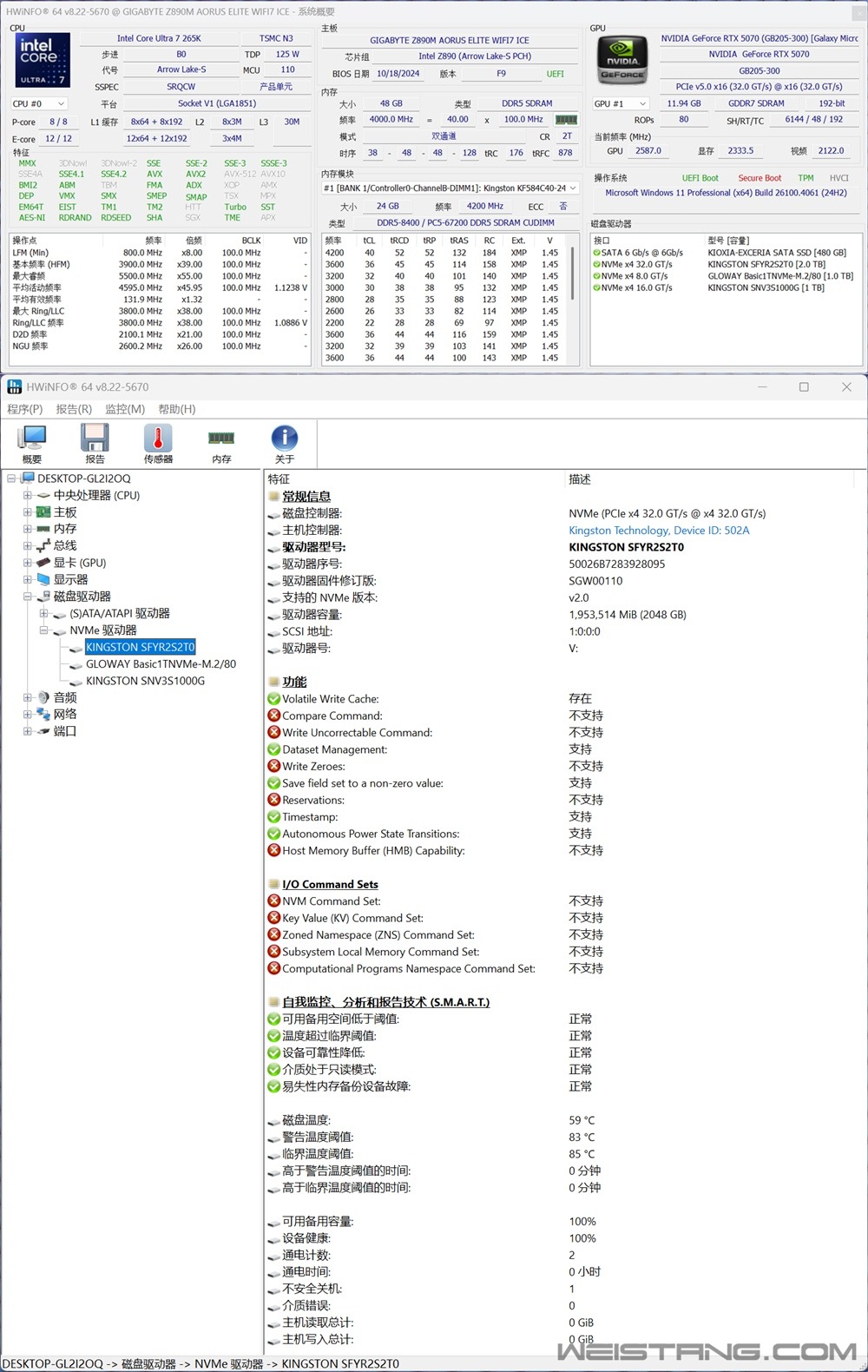The image size is (868, 1372).
Task: Select the NVMe 驱动器 tree node
Action: tap(103, 630)
